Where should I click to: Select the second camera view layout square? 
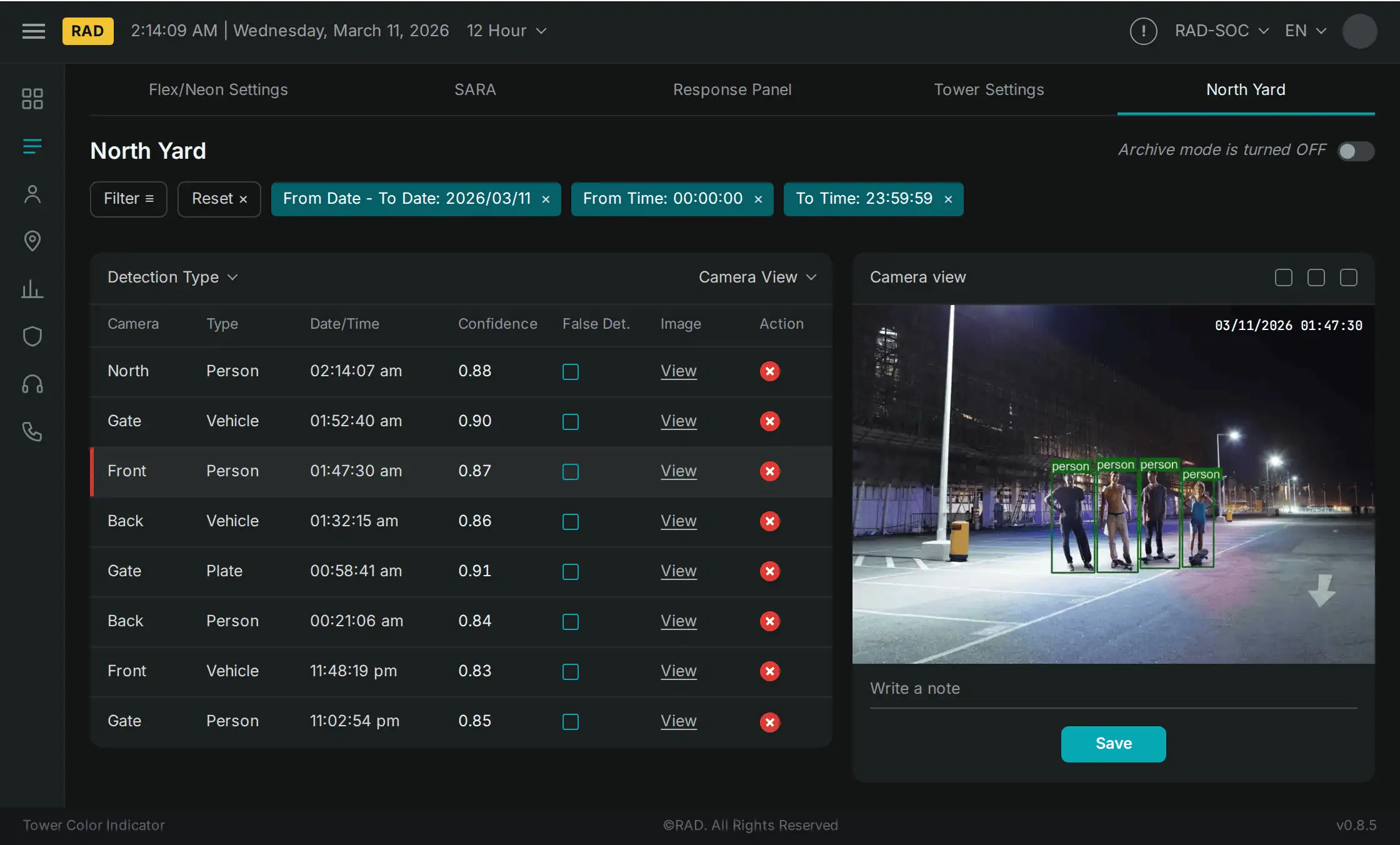[x=1316, y=277]
